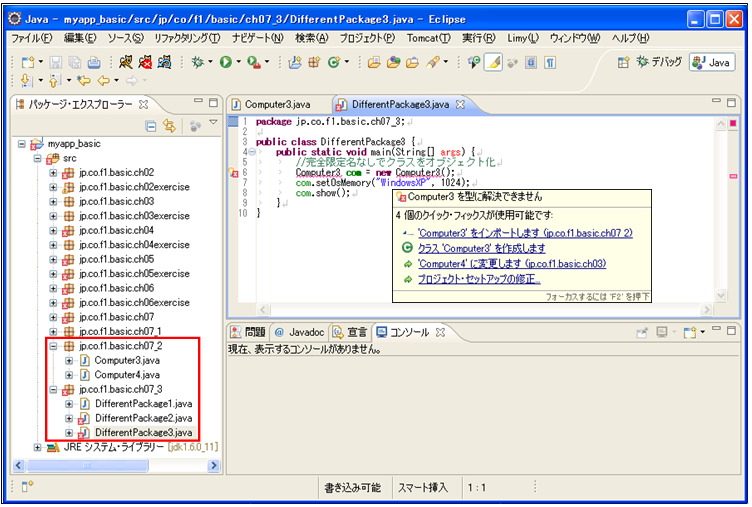Click the green Run button in toolbar

point(226,62)
